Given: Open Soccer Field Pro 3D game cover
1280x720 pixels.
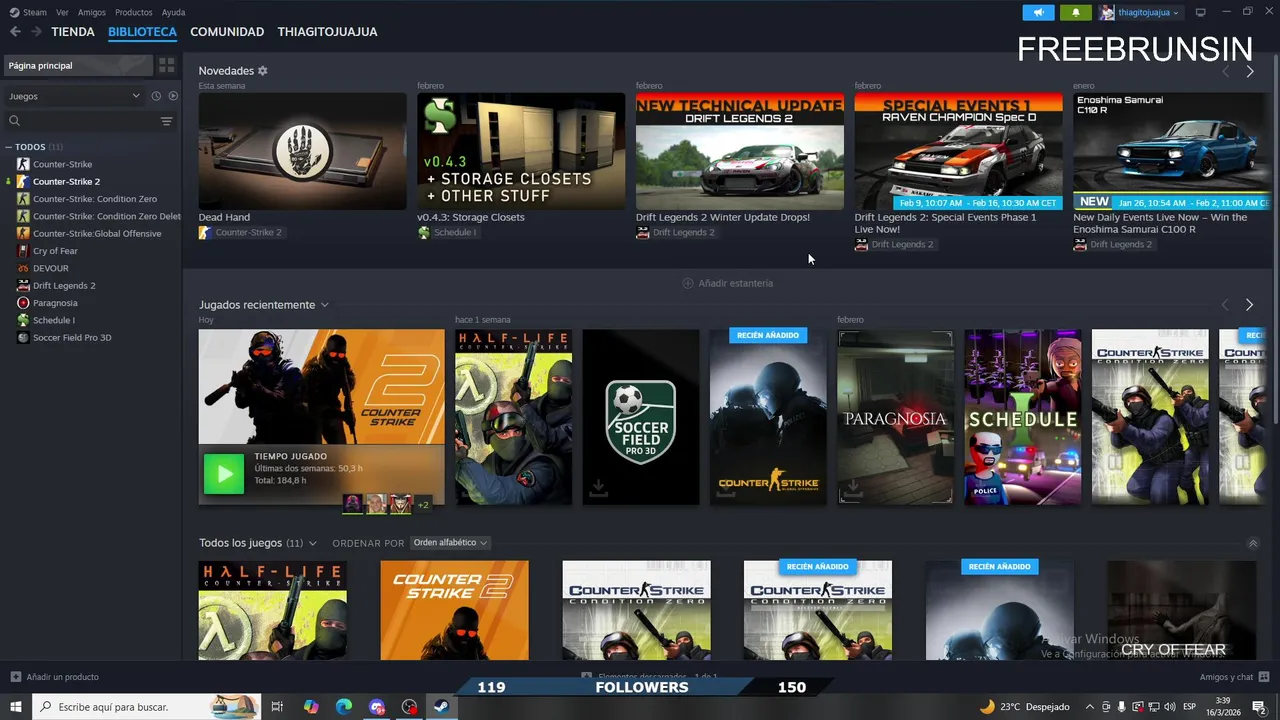Looking at the screenshot, I should (641, 417).
